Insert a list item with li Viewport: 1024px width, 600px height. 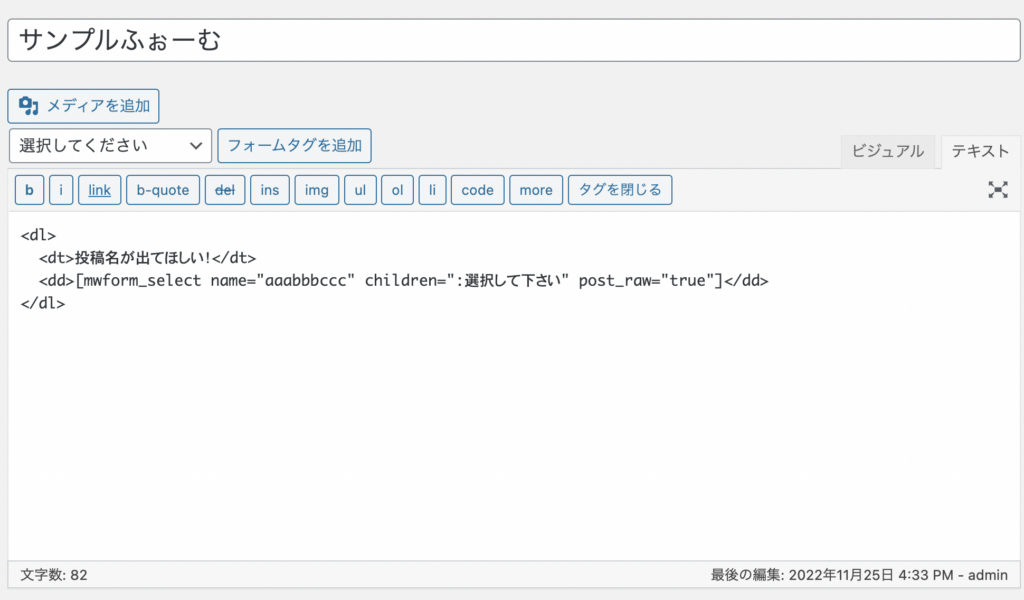coord(432,190)
